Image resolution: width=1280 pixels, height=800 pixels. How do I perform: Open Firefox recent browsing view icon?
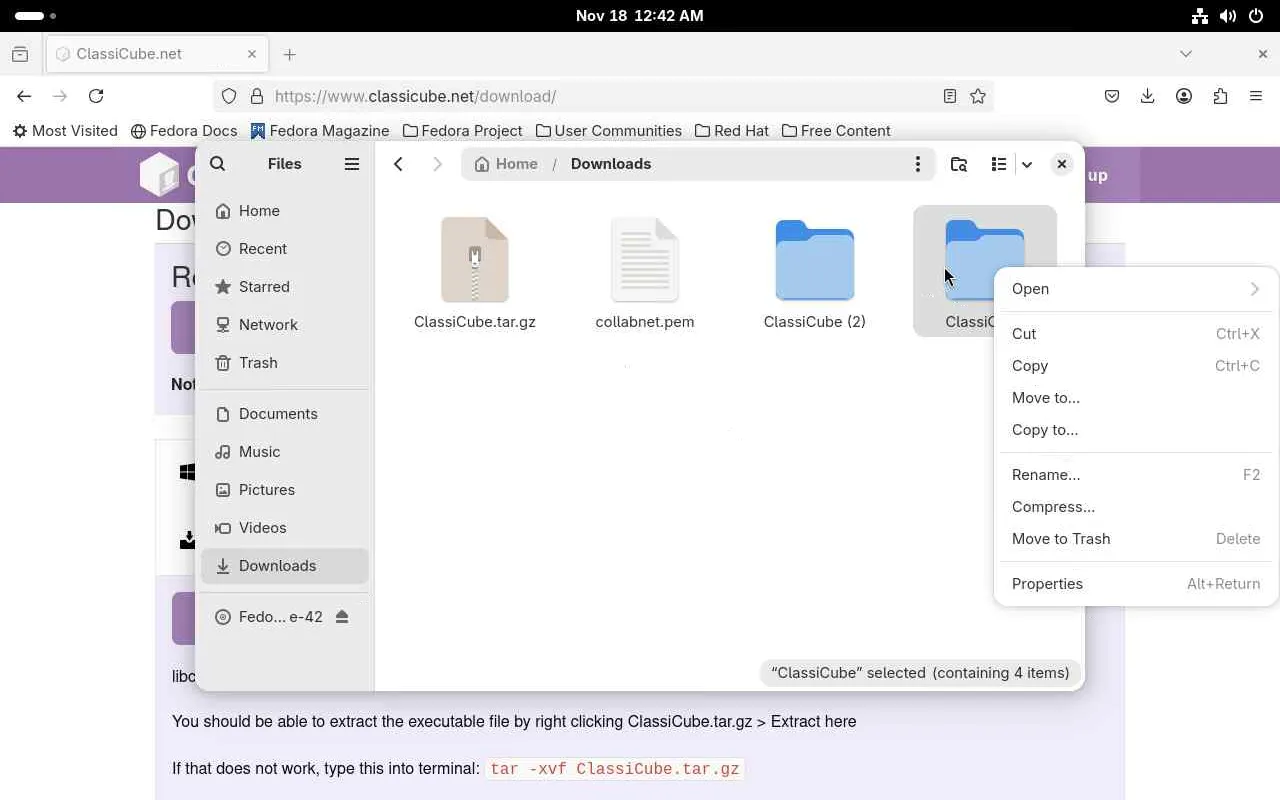[20, 54]
